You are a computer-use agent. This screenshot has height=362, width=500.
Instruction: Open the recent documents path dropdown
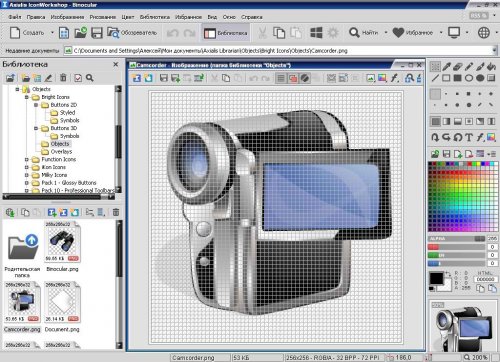click(494, 51)
